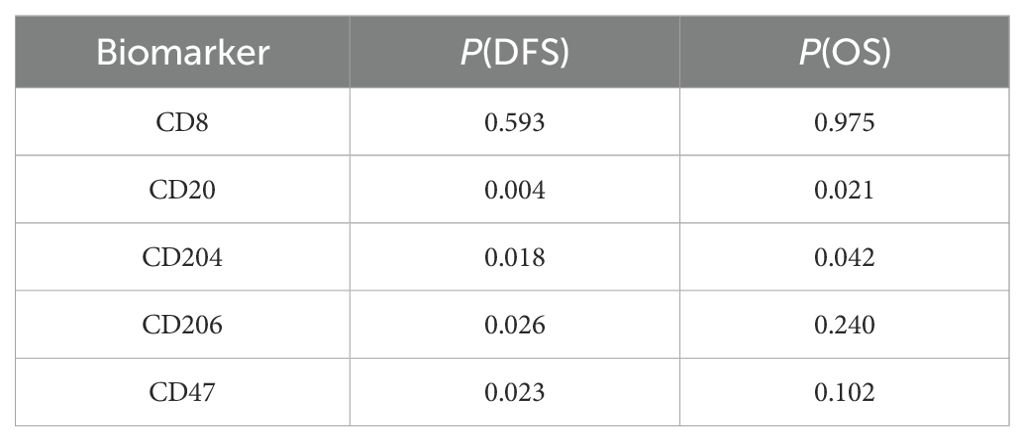Click the CD204 biomarker cell
Viewport: 1025px width, 441px height.
click(183, 257)
